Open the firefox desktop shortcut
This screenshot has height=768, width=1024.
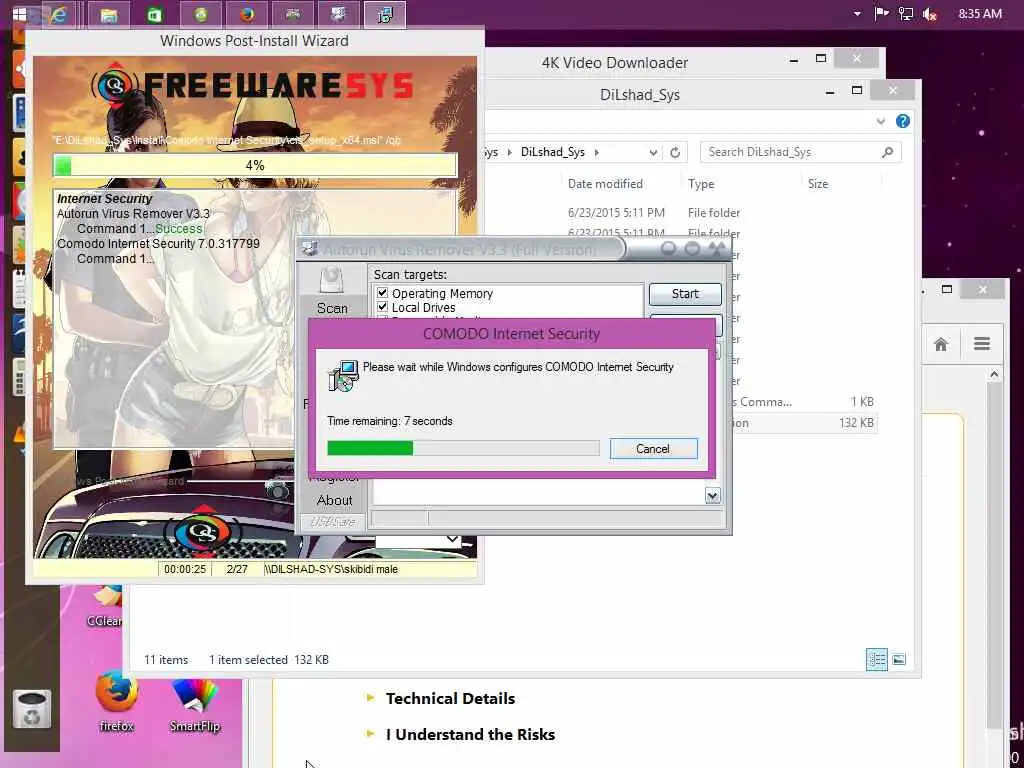116,703
